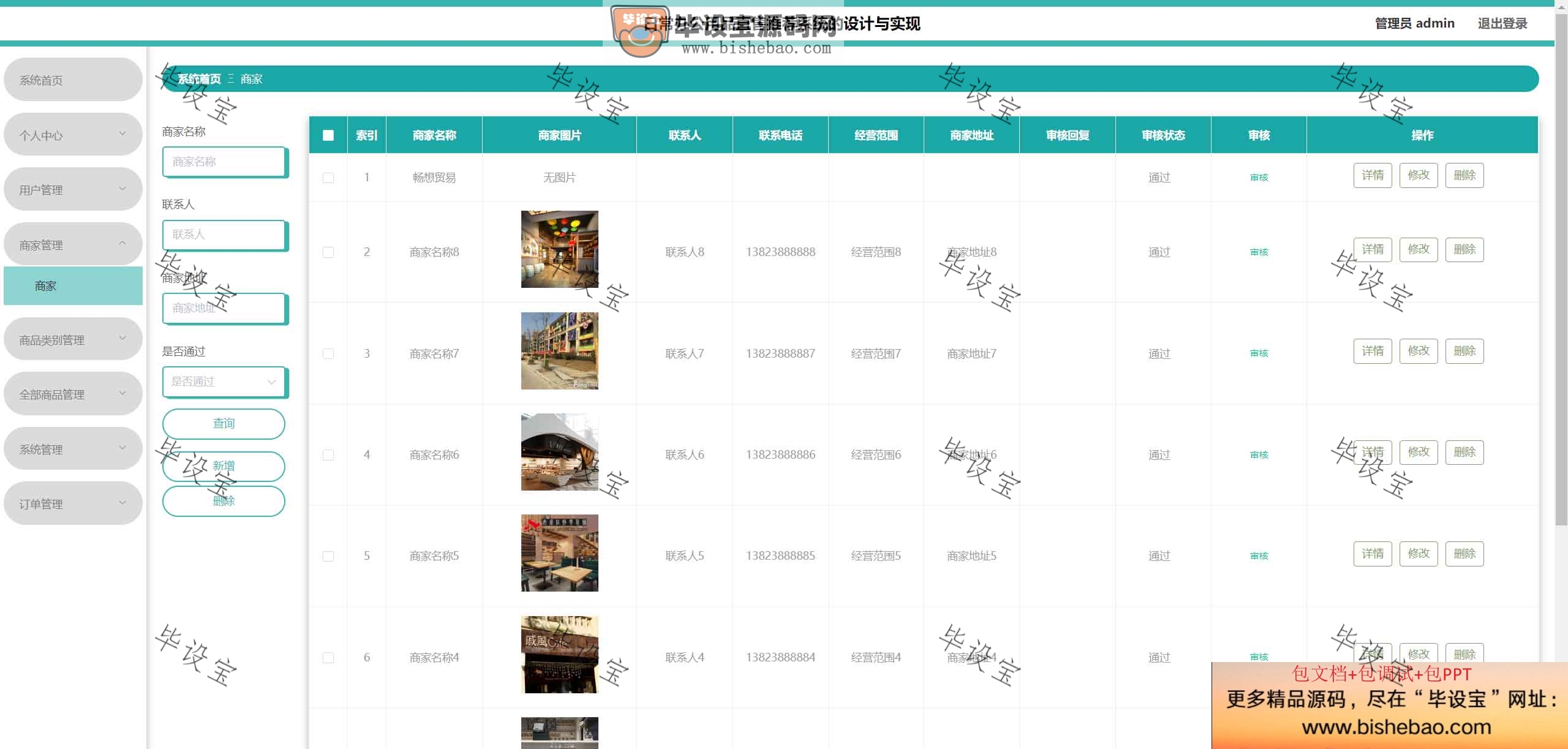Focus the 联系人 search input
1568x749 pixels.
tap(224, 235)
